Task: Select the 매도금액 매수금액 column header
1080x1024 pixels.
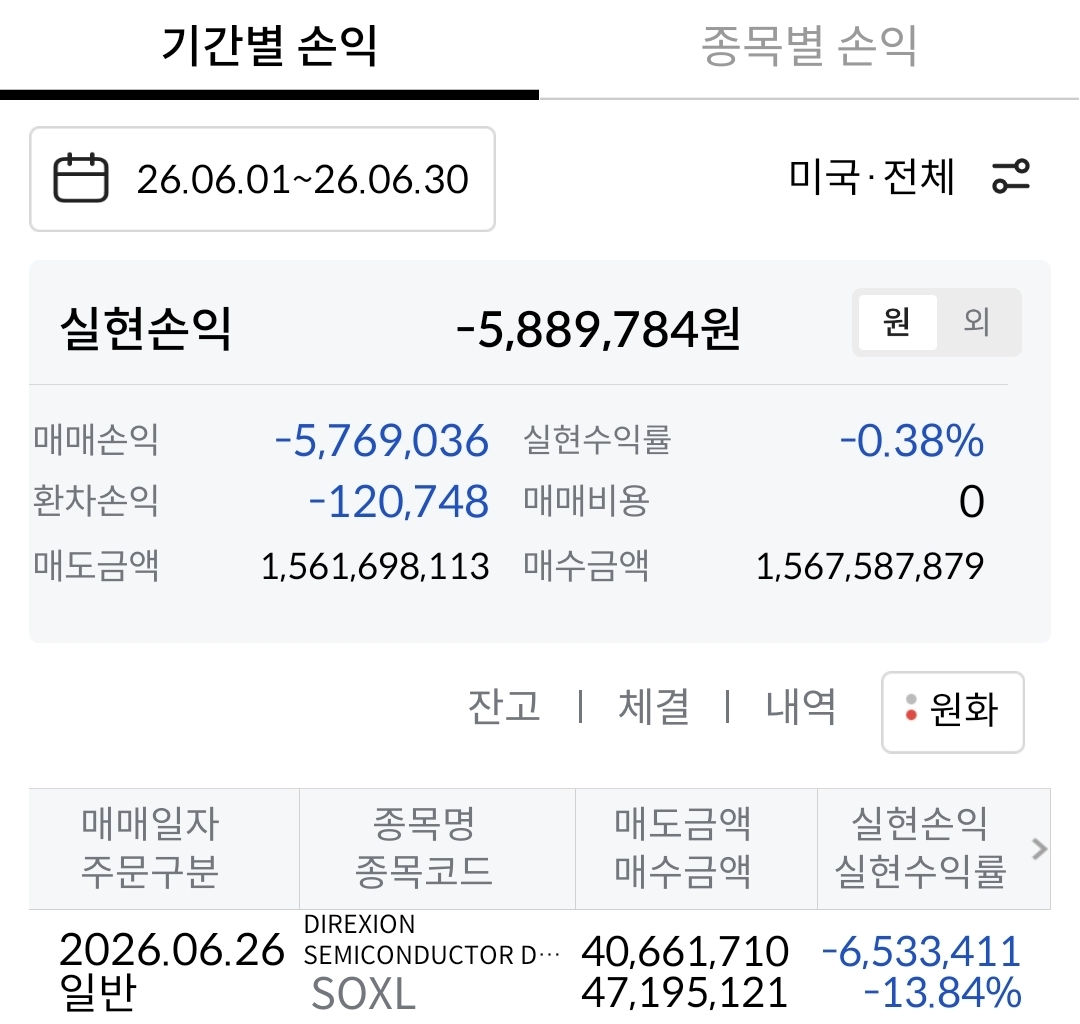Action: click(x=696, y=848)
